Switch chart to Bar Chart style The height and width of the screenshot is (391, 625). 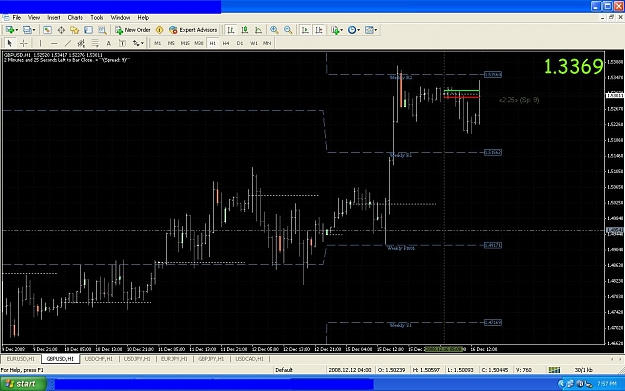[231, 30]
